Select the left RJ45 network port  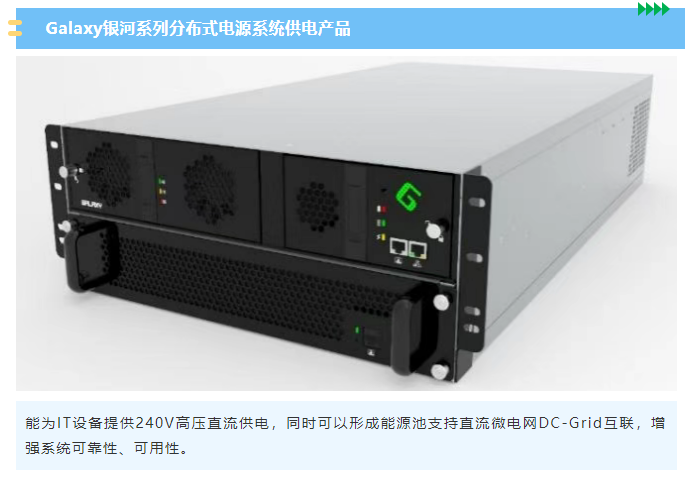click(x=398, y=248)
